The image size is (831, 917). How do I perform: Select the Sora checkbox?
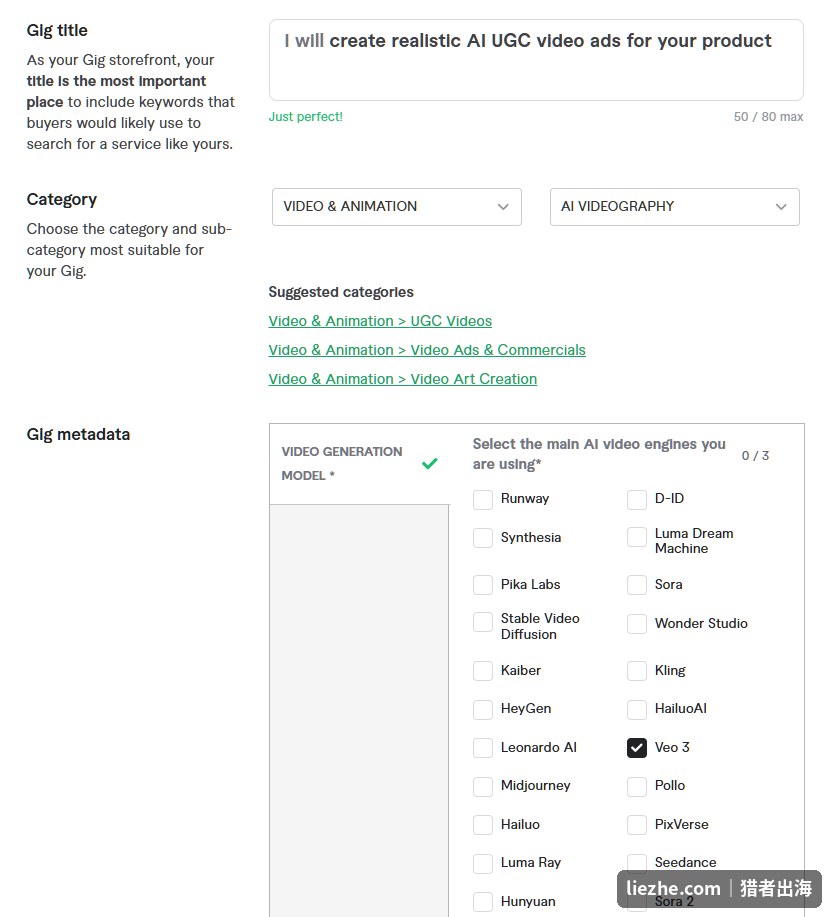click(x=637, y=585)
